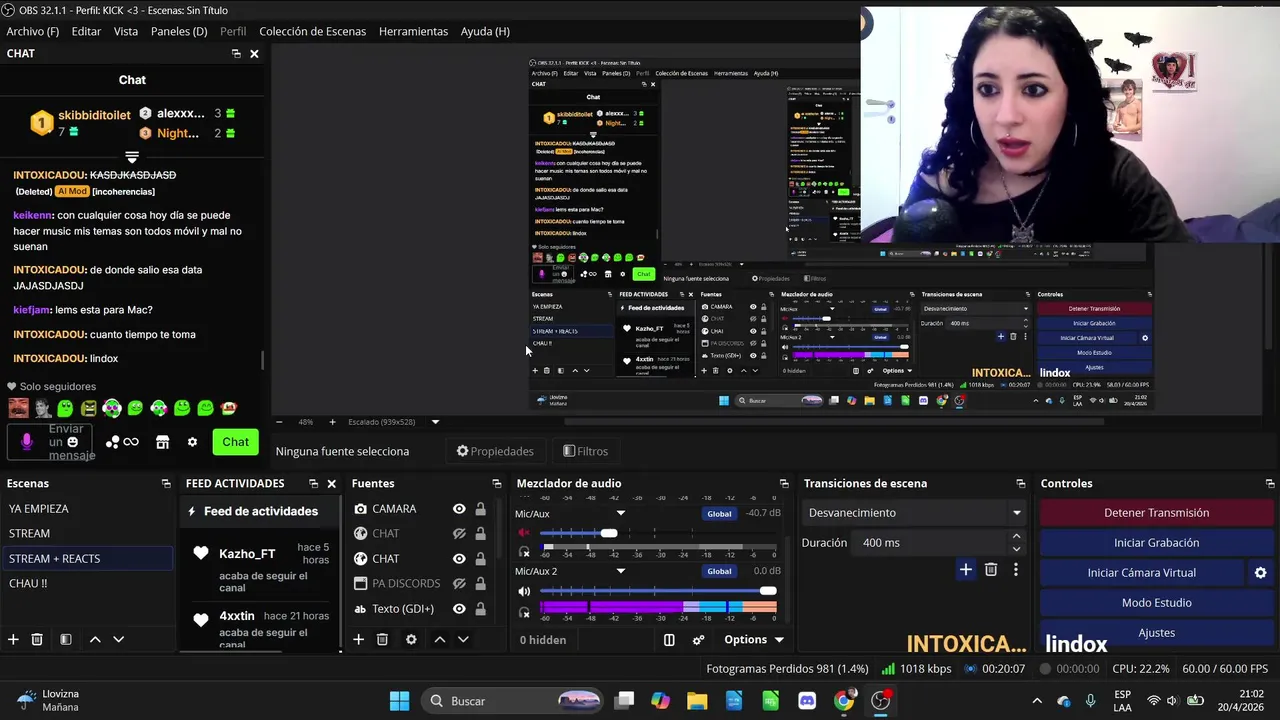Open the preview scaling dropdown

point(435,422)
